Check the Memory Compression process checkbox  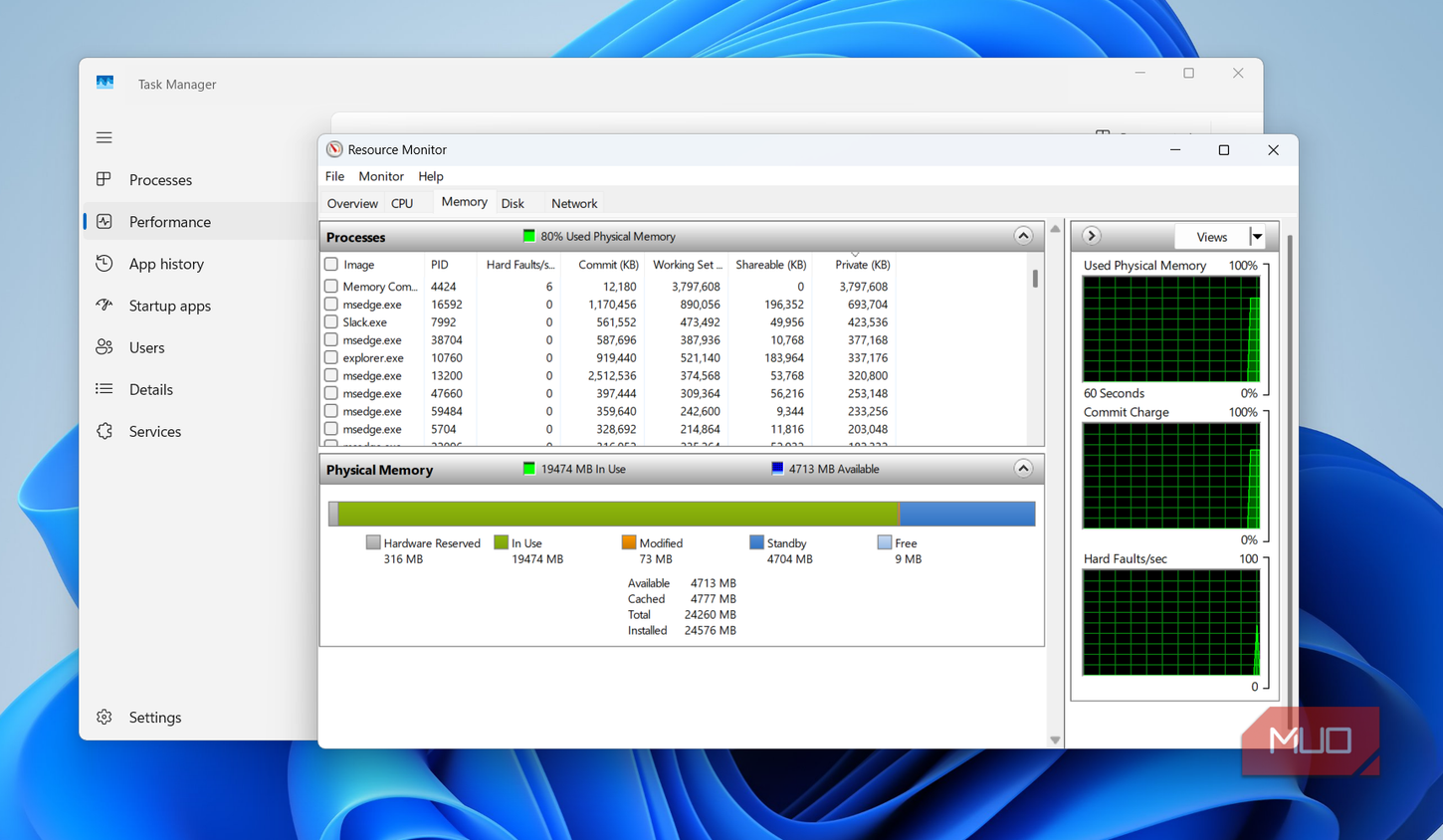coord(331,286)
